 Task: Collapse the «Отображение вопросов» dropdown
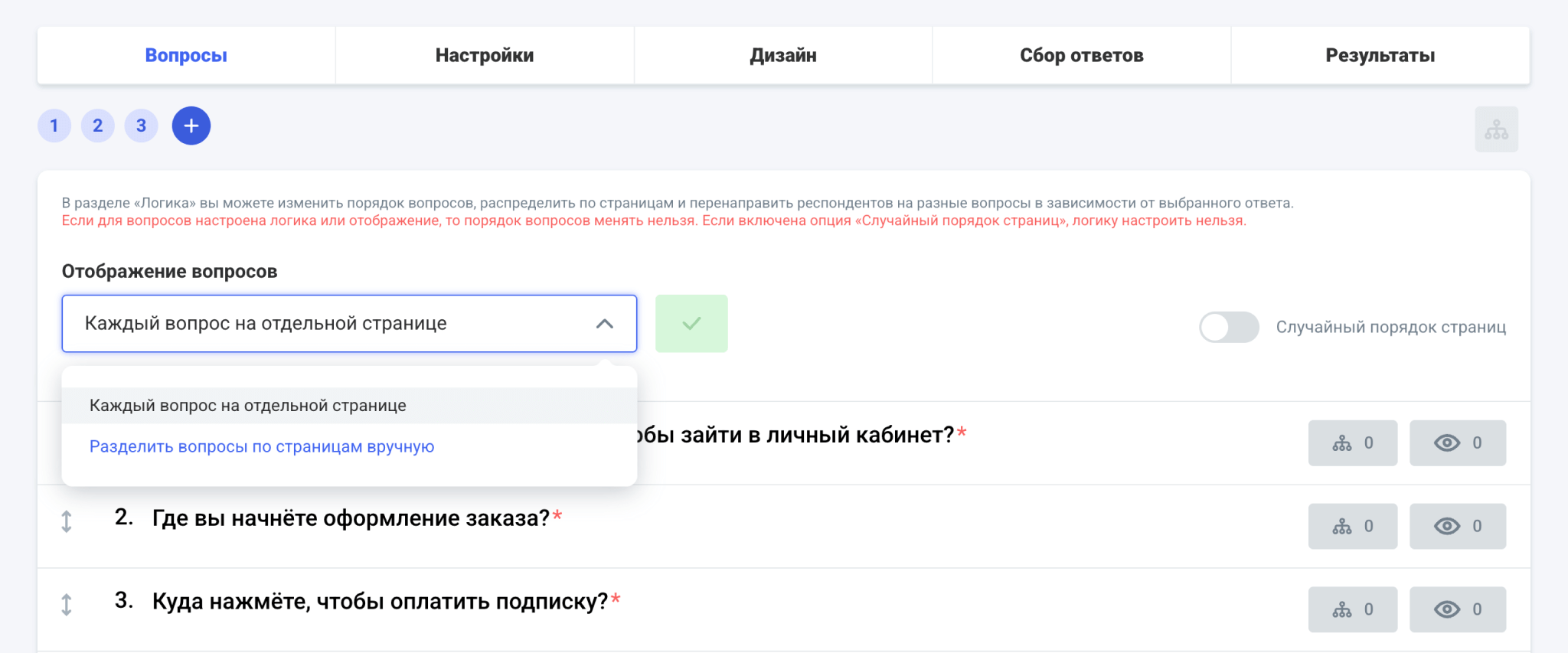pos(604,324)
